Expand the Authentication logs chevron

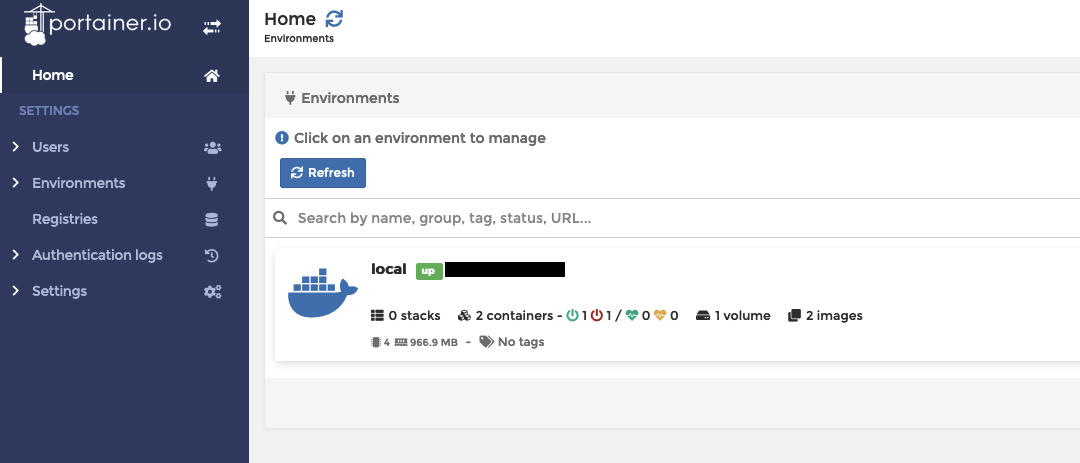[16, 255]
